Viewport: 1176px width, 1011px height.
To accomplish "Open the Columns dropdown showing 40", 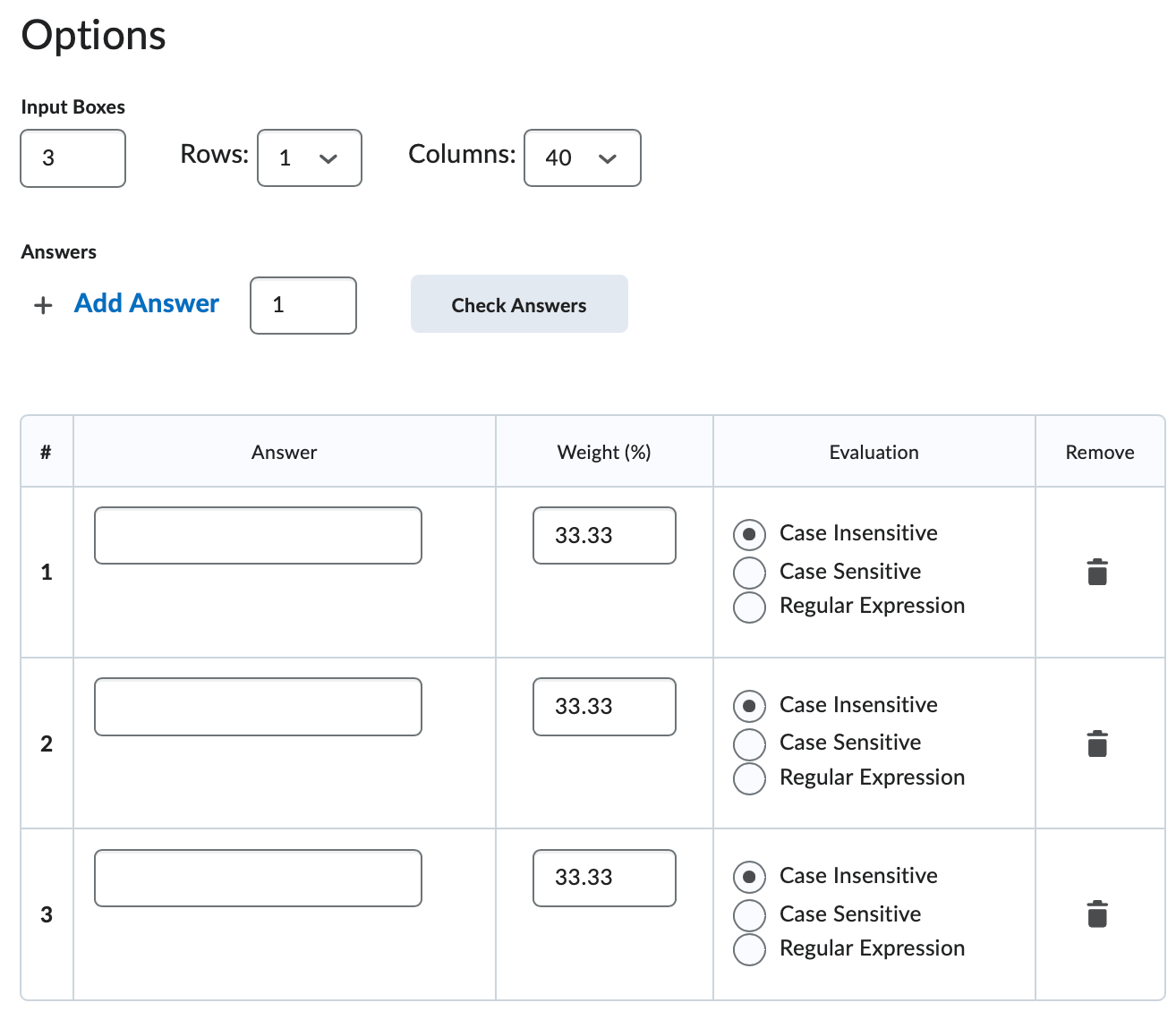I will tap(583, 158).
